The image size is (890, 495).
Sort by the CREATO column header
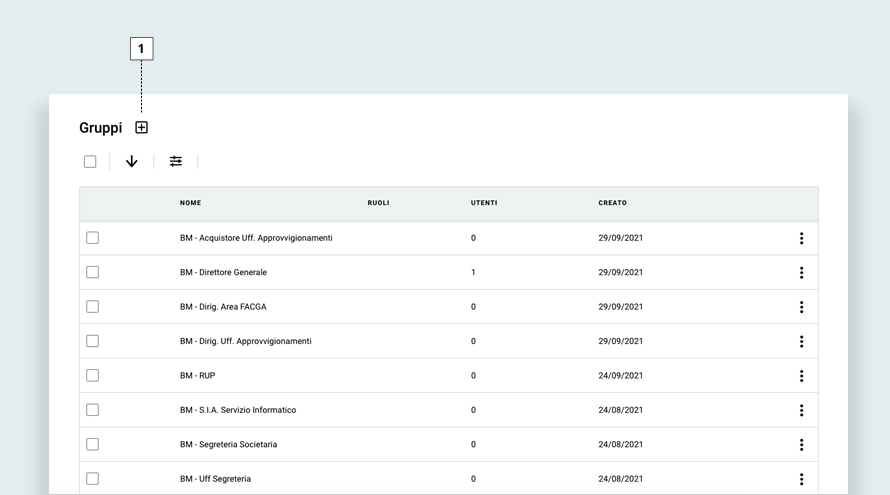[x=612, y=203]
